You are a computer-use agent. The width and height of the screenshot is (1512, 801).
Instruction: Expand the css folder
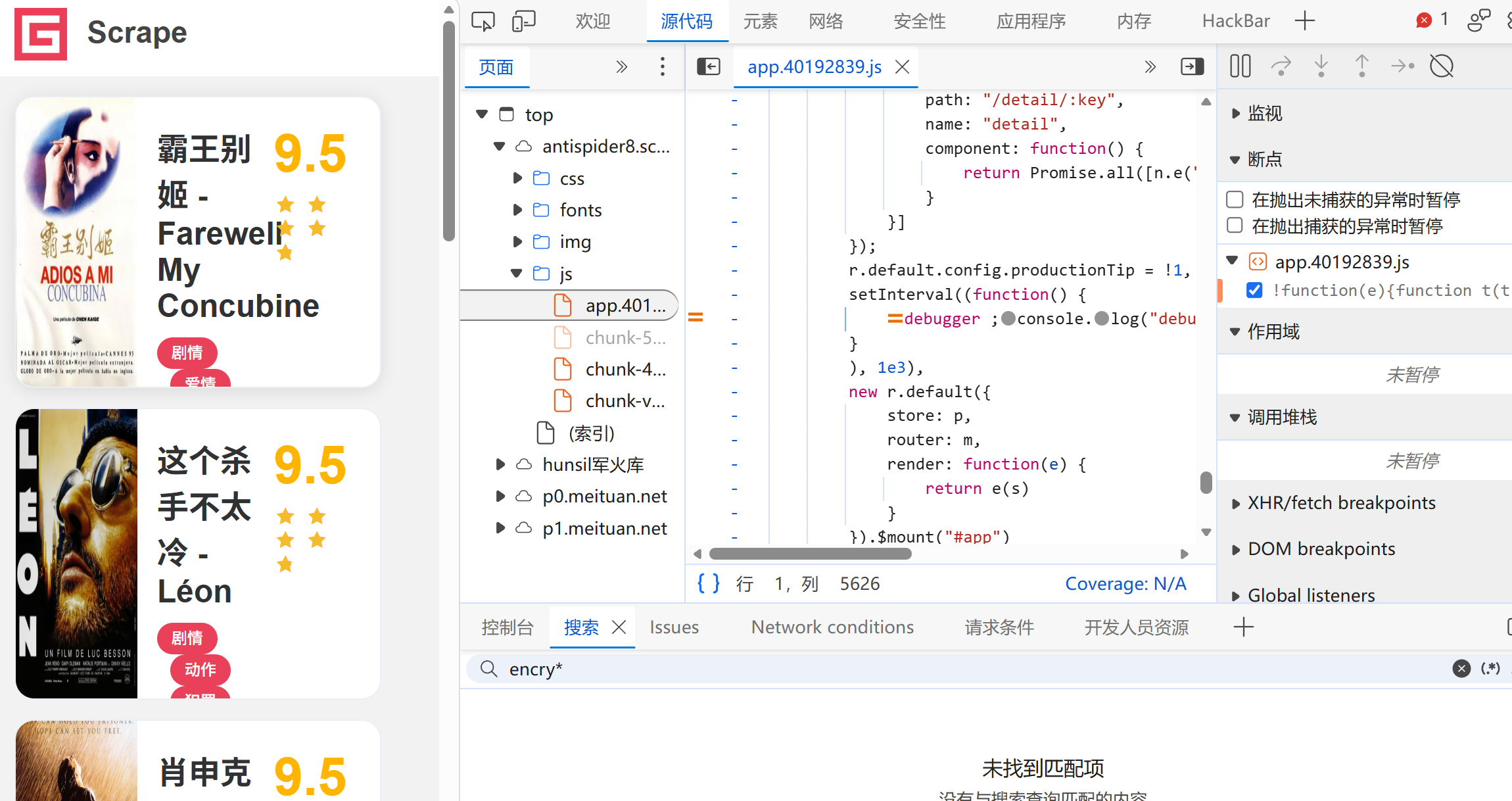517,178
